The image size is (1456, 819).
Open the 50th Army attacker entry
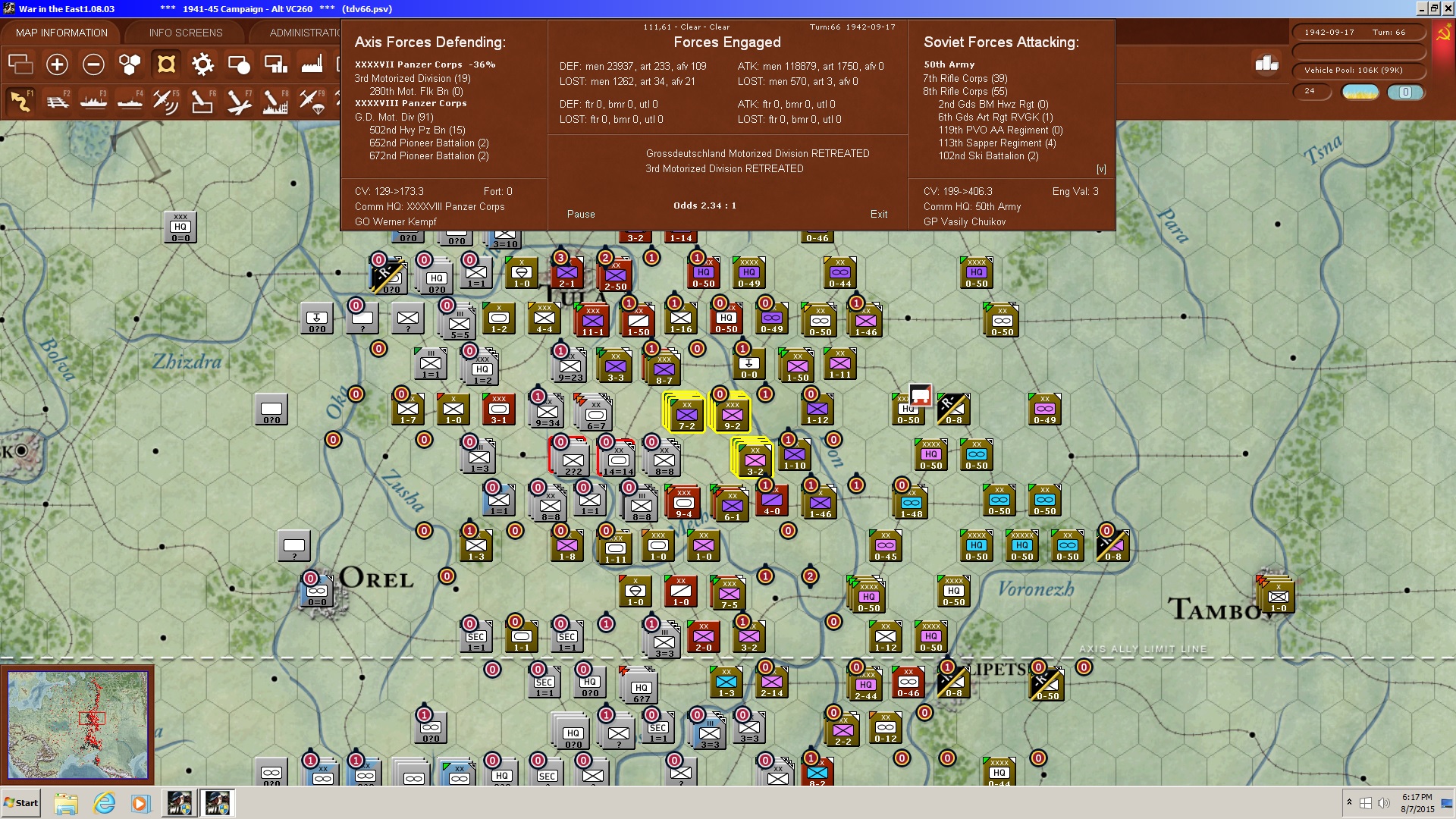pos(949,64)
